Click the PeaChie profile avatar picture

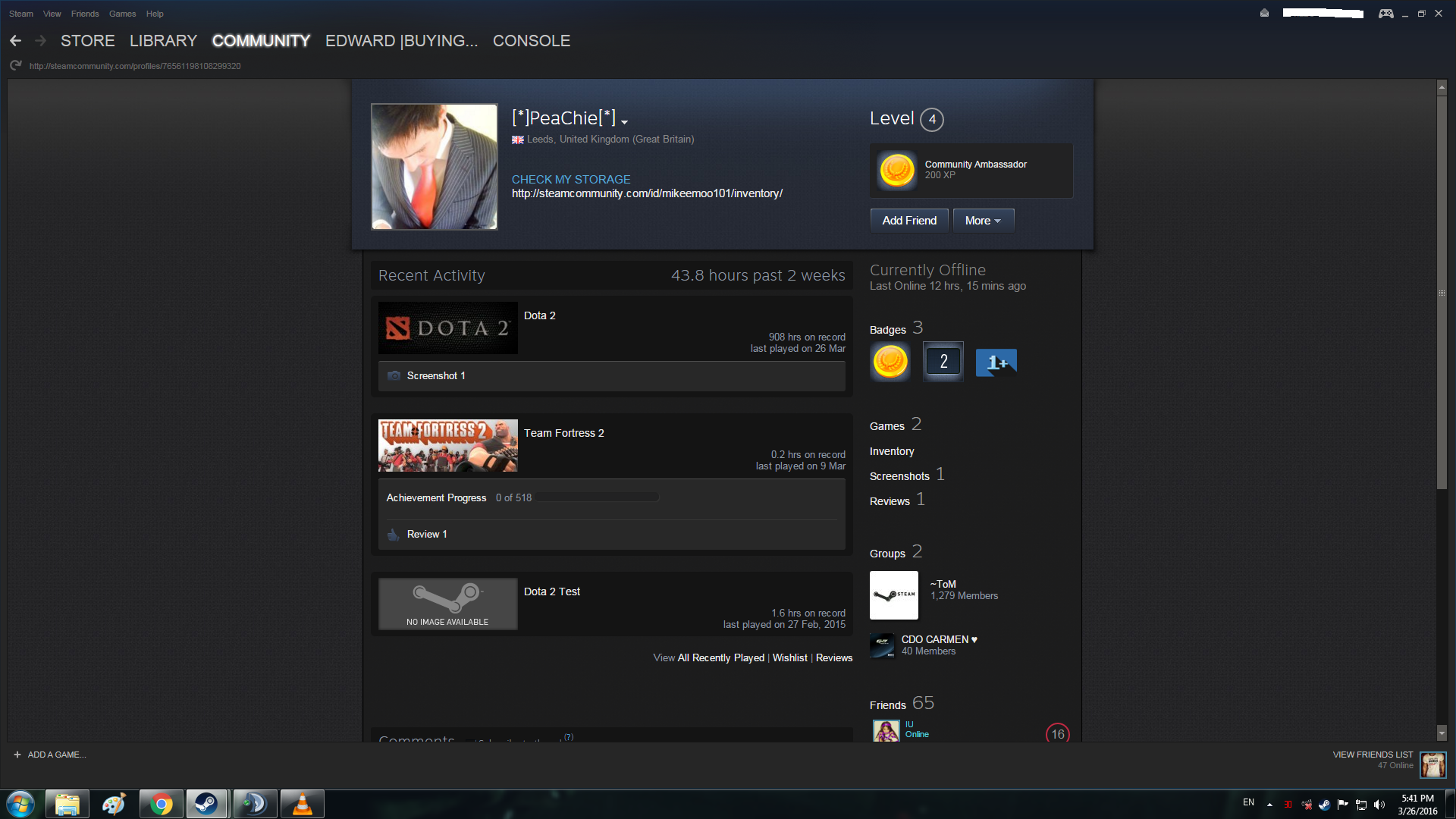[434, 167]
